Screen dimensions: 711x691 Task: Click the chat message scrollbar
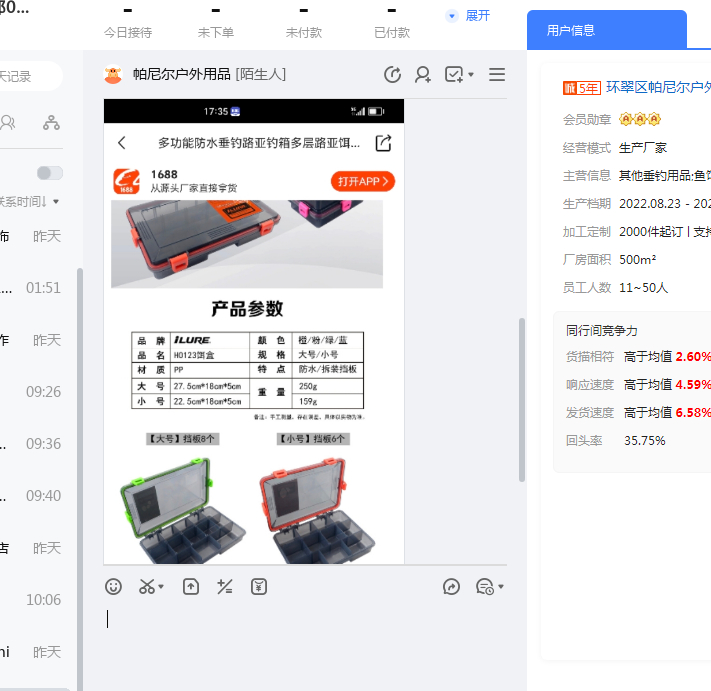click(x=521, y=400)
